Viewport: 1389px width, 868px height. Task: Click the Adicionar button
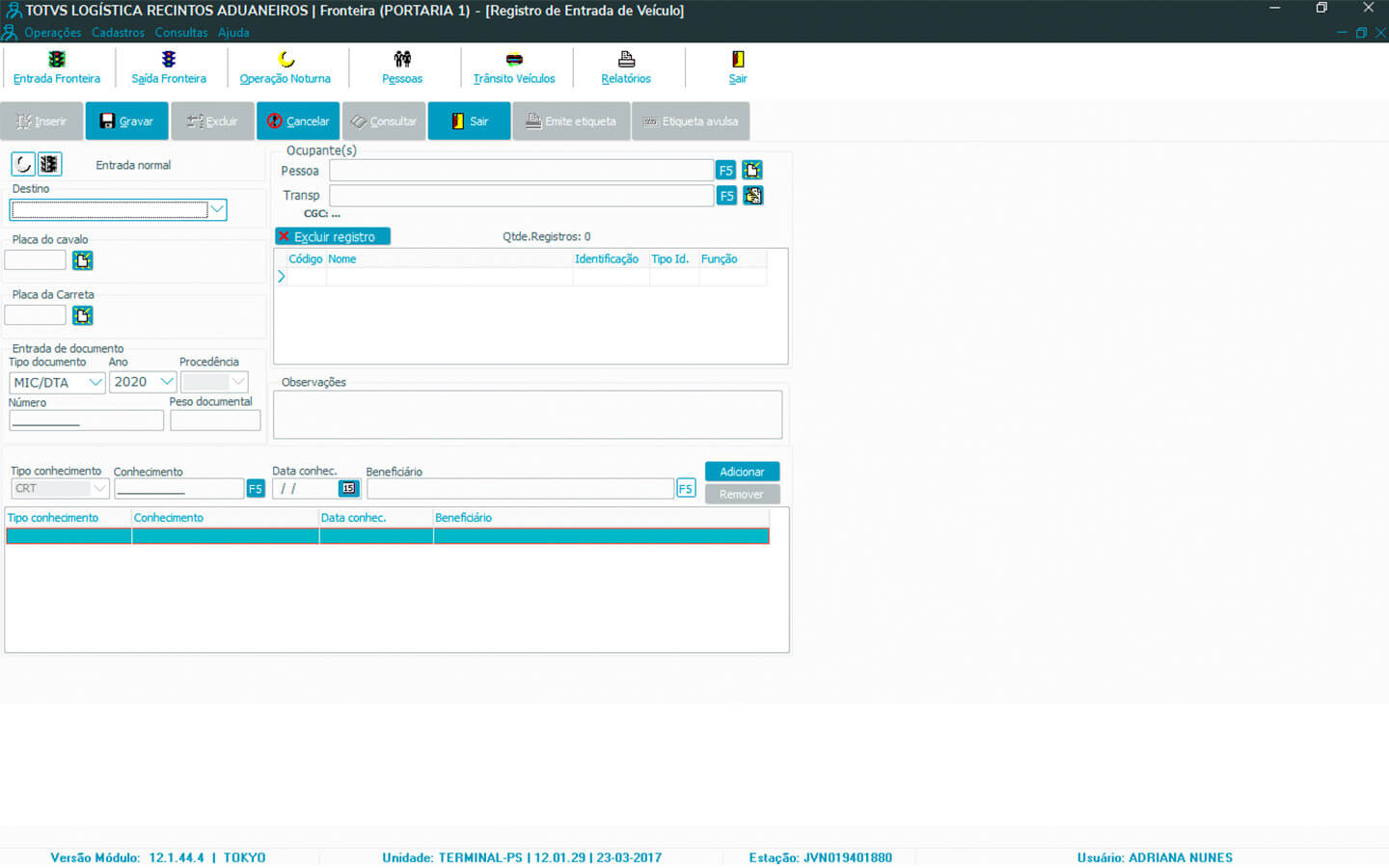coord(742,472)
